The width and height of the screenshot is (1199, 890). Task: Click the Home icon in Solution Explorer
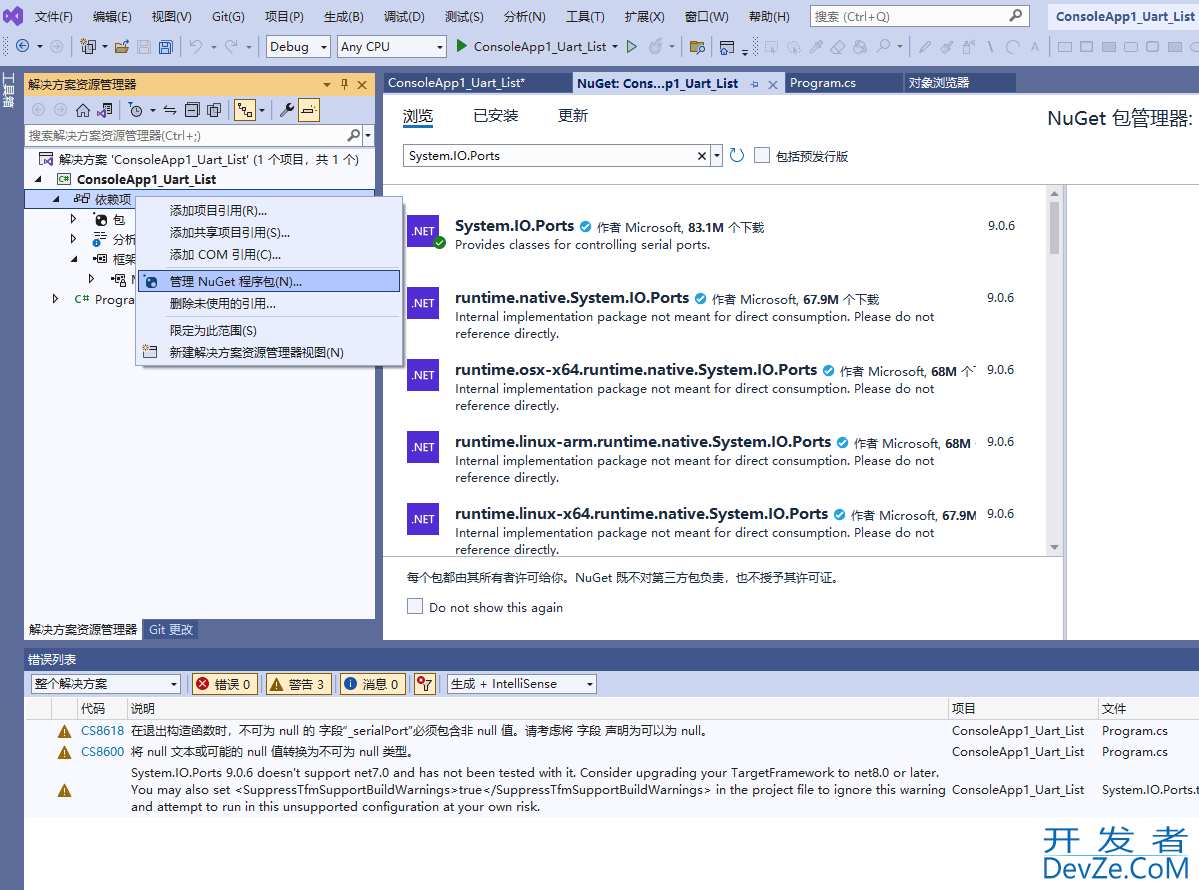coord(83,110)
